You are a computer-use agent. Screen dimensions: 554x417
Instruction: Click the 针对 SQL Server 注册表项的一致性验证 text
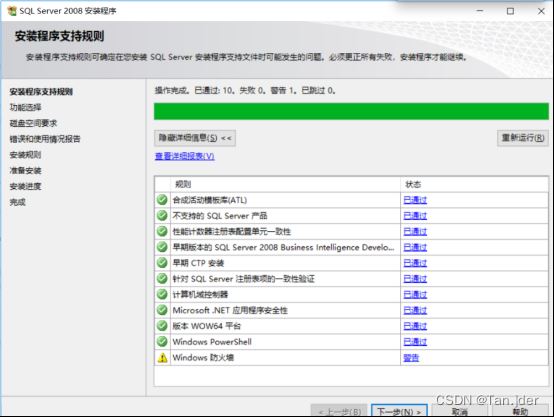coord(243,279)
